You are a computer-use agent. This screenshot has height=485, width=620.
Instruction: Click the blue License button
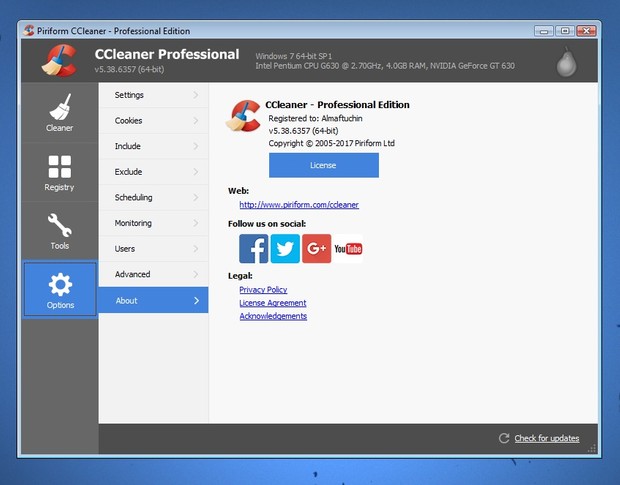click(x=324, y=165)
